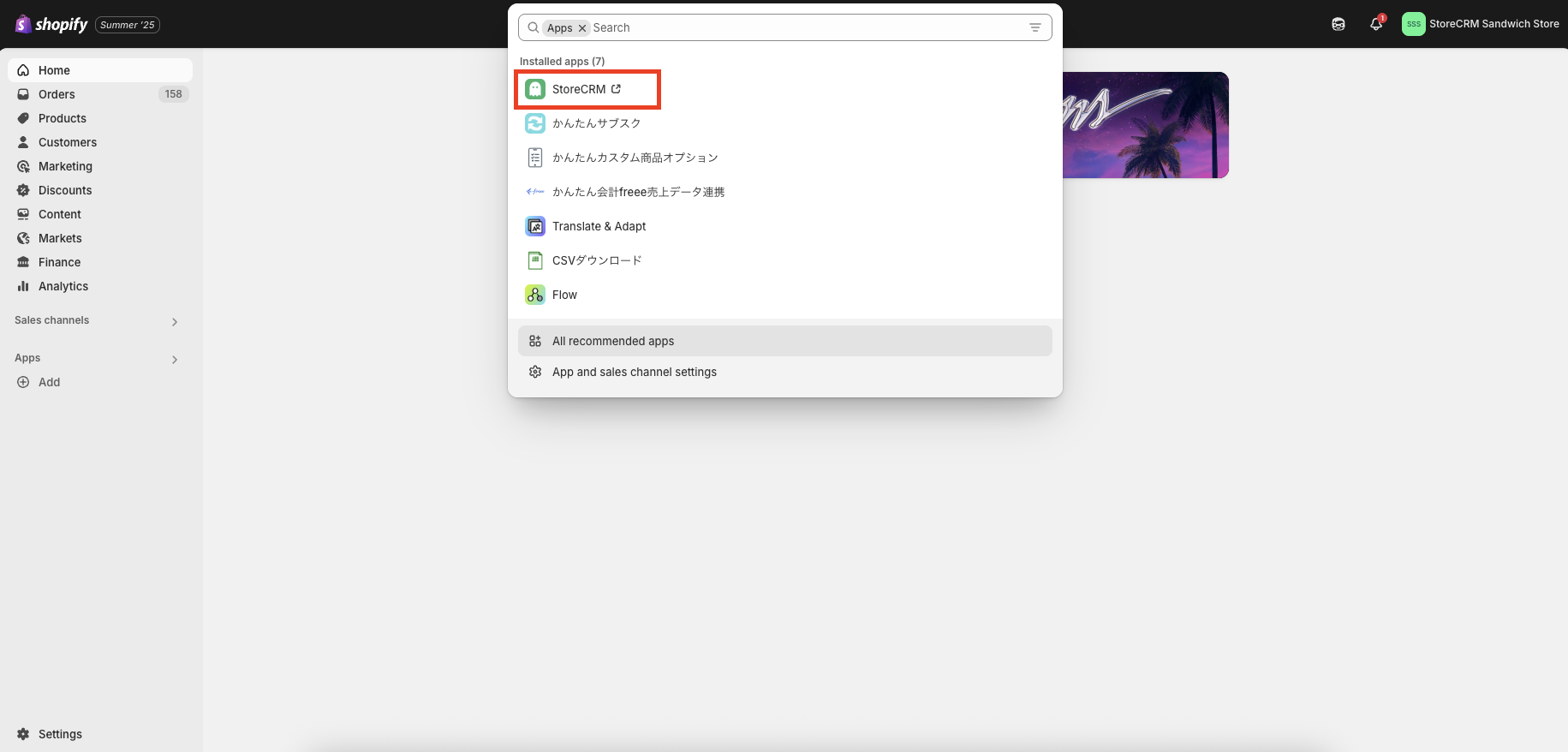Expand the Apps section chevron

pos(175,360)
